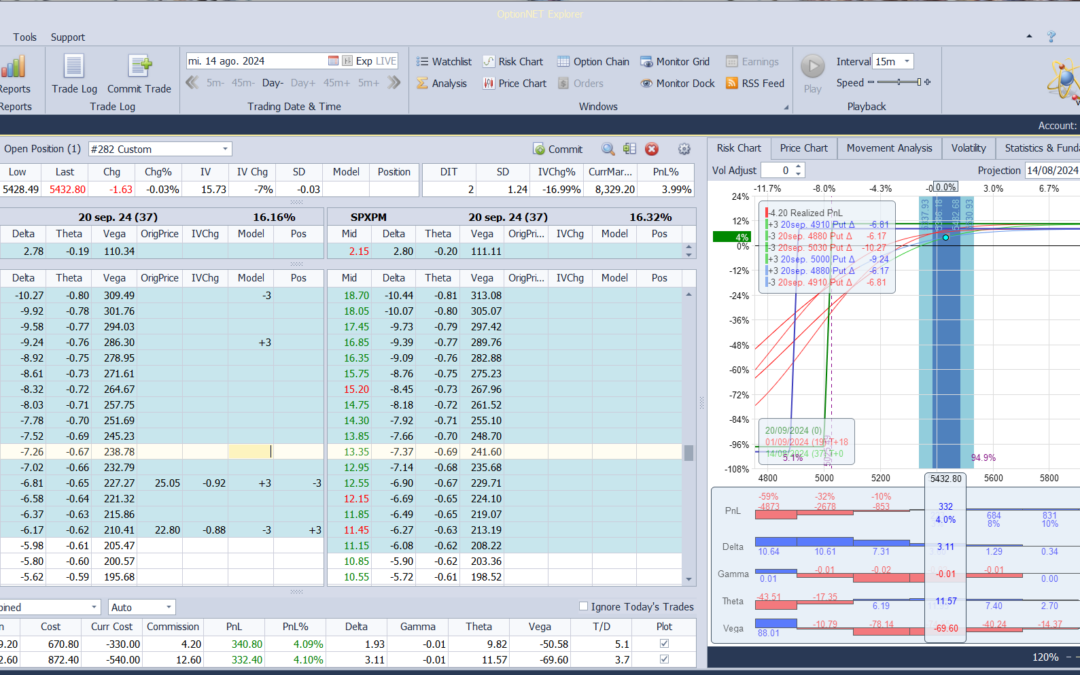Toggle the Plot checkbox in second row
The width and height of the screenshot is (1080, 675).
click(x=664, y=660)
